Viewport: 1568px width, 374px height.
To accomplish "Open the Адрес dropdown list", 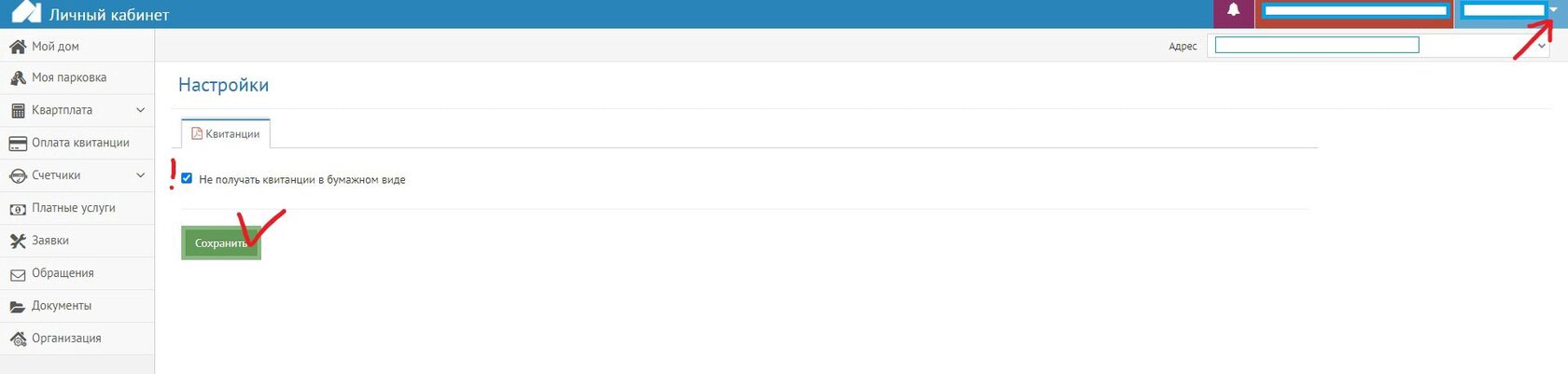I will click(x=1541, y=46).
